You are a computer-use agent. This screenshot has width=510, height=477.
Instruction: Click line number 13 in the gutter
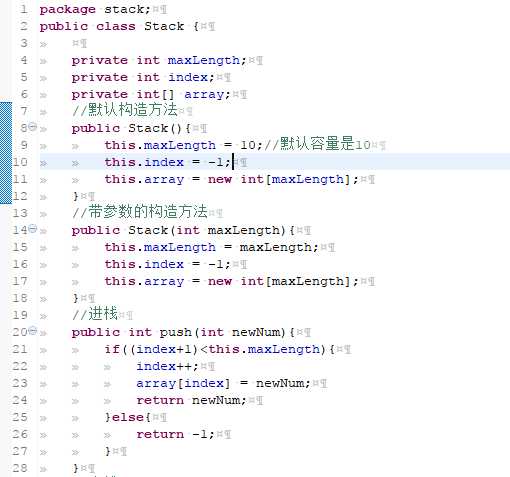click(20, 213)
